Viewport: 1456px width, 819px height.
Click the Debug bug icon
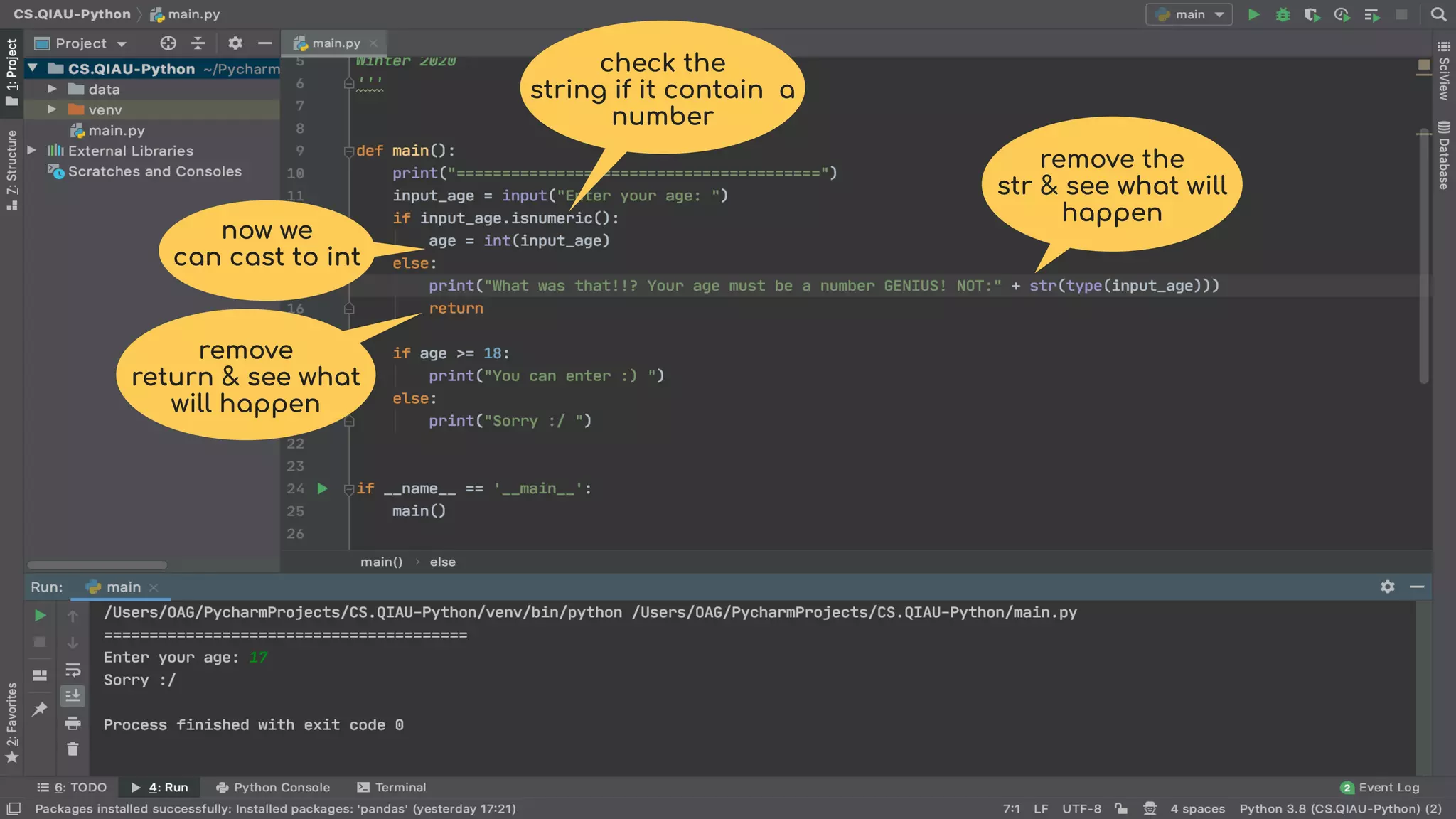coord(1283,14)
